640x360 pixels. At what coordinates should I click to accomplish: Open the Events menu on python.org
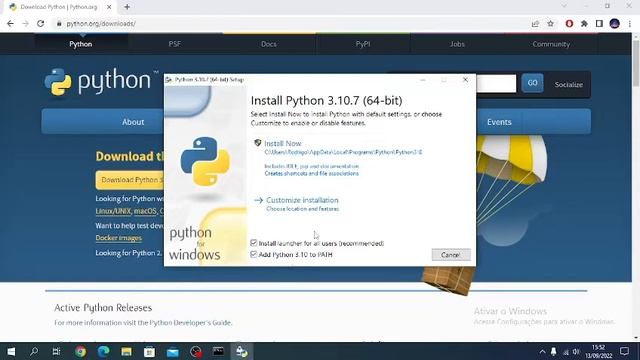pos(499,122)
